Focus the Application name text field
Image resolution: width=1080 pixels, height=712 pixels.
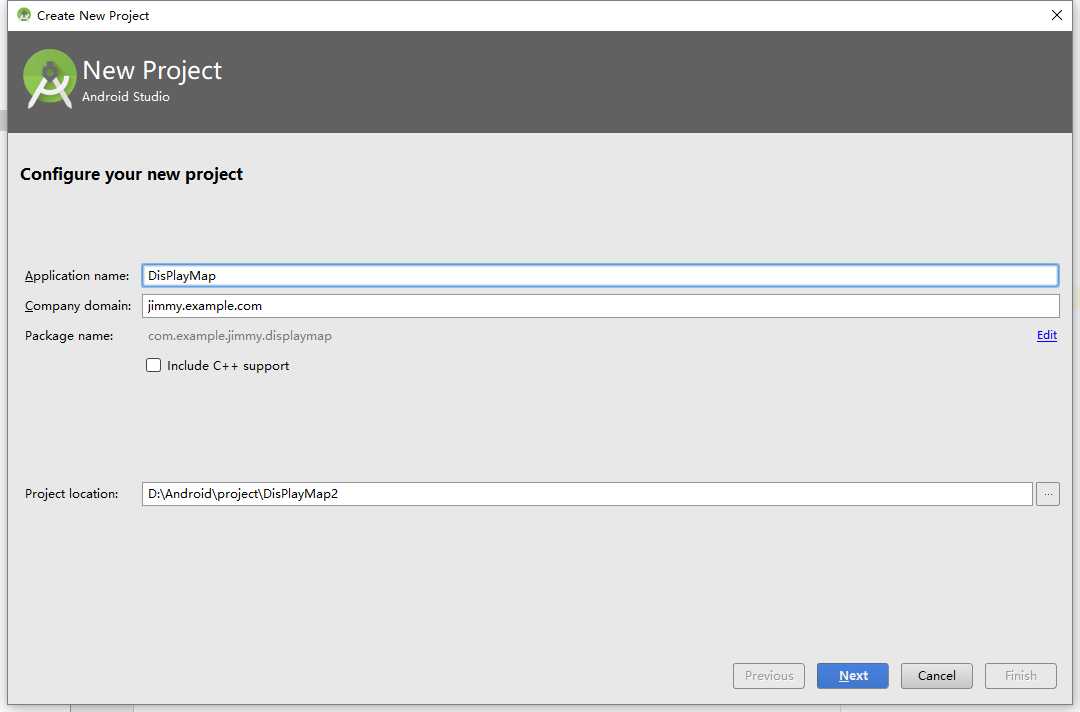pyautogui.click(x=600, y=276)
